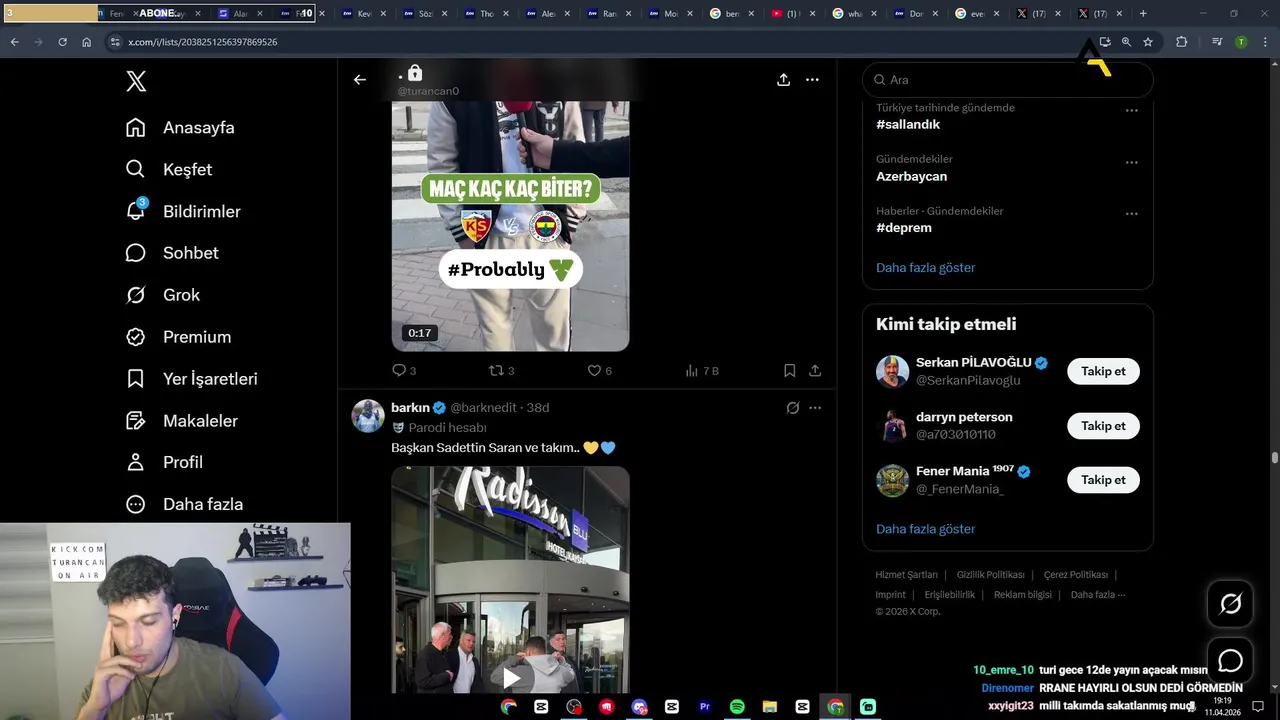Show more trends with Daha fazla göster
1280x720 pixels.
click(926, 268)
